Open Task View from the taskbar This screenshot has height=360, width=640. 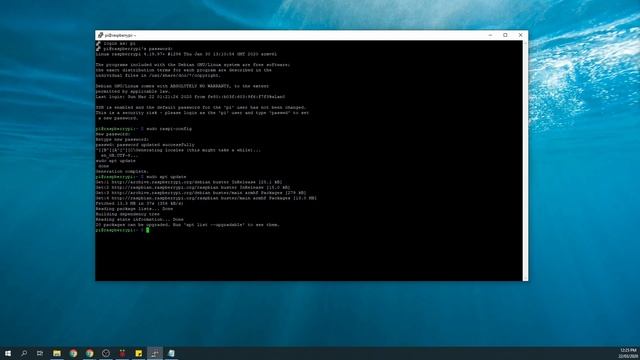[x=40, y=353]
